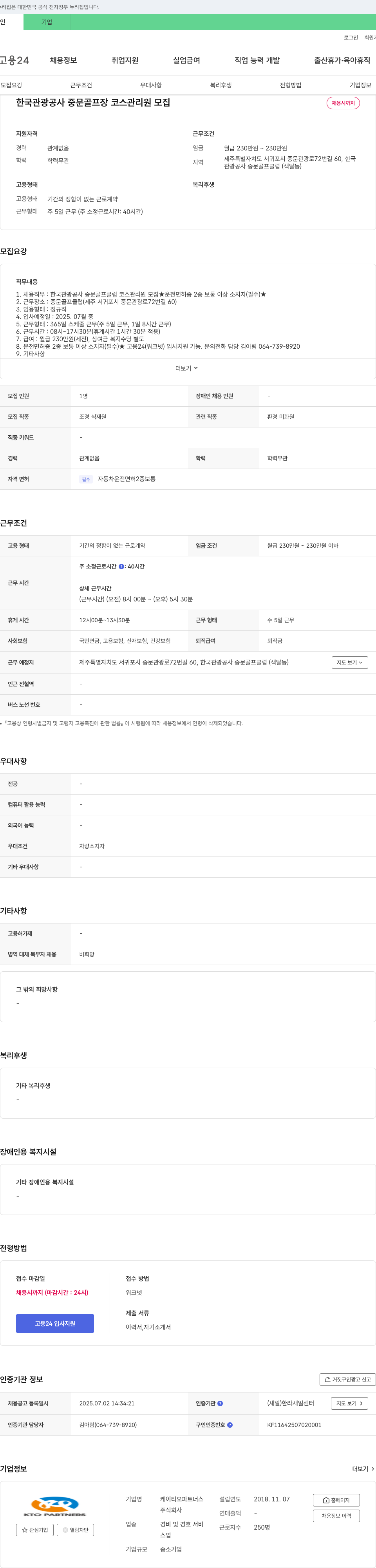The image size is (376, 1568).
Task: Jump to 우대사항 section tab
Action: 151,85
